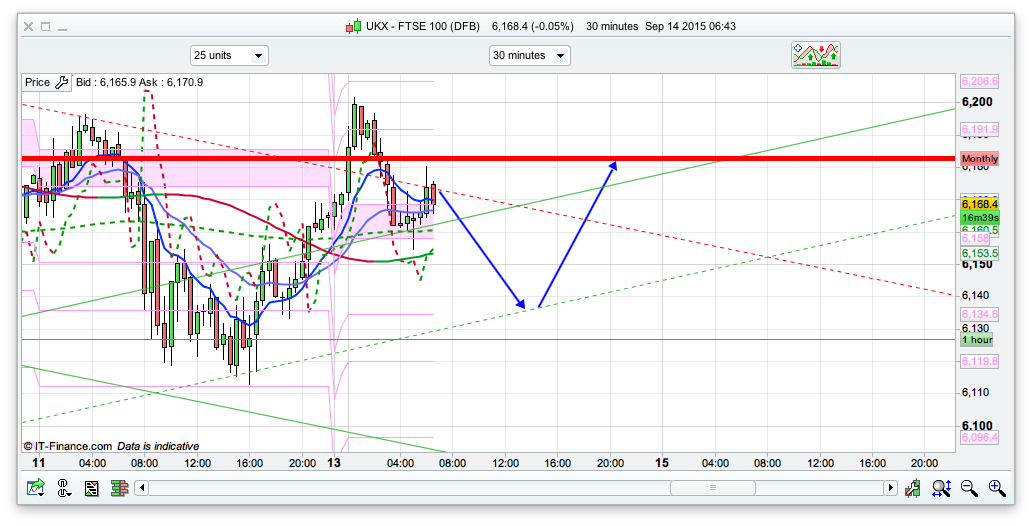The width and height of the screenshot is (1032, 526).
Task: Click the Price panel label
Action: 37,82
